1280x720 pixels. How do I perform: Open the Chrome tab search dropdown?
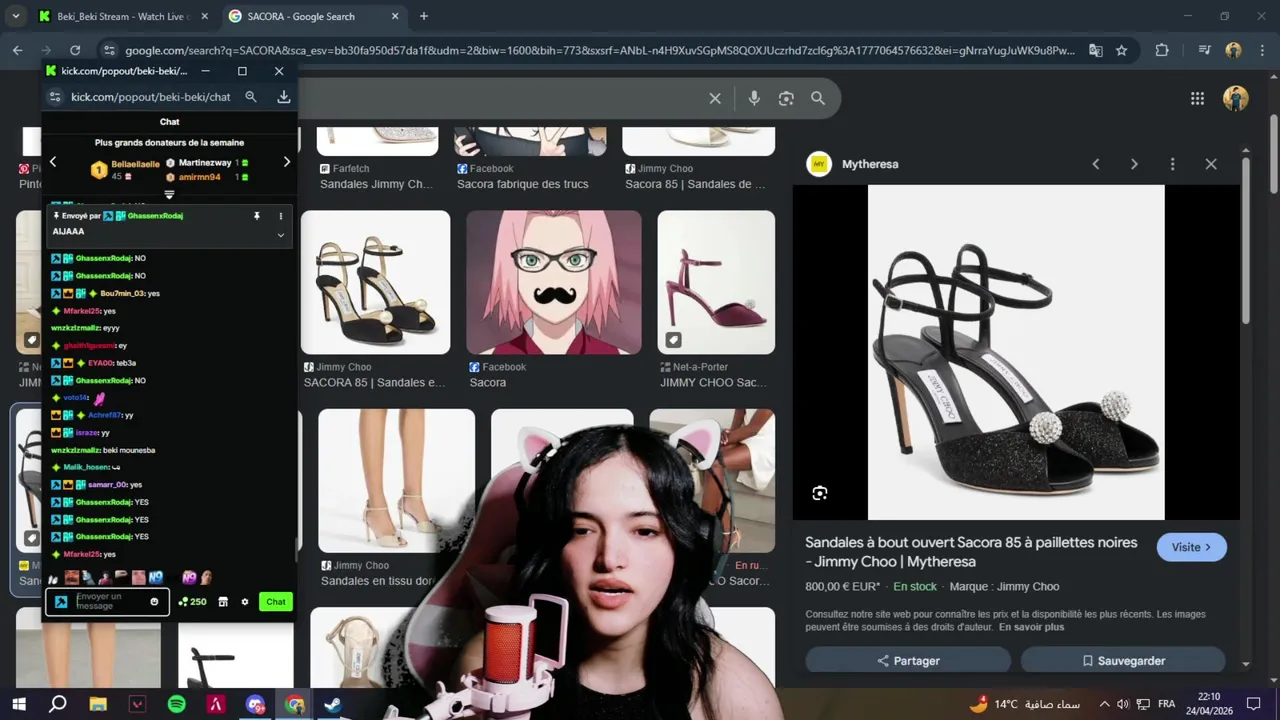(x=15, y=16)
